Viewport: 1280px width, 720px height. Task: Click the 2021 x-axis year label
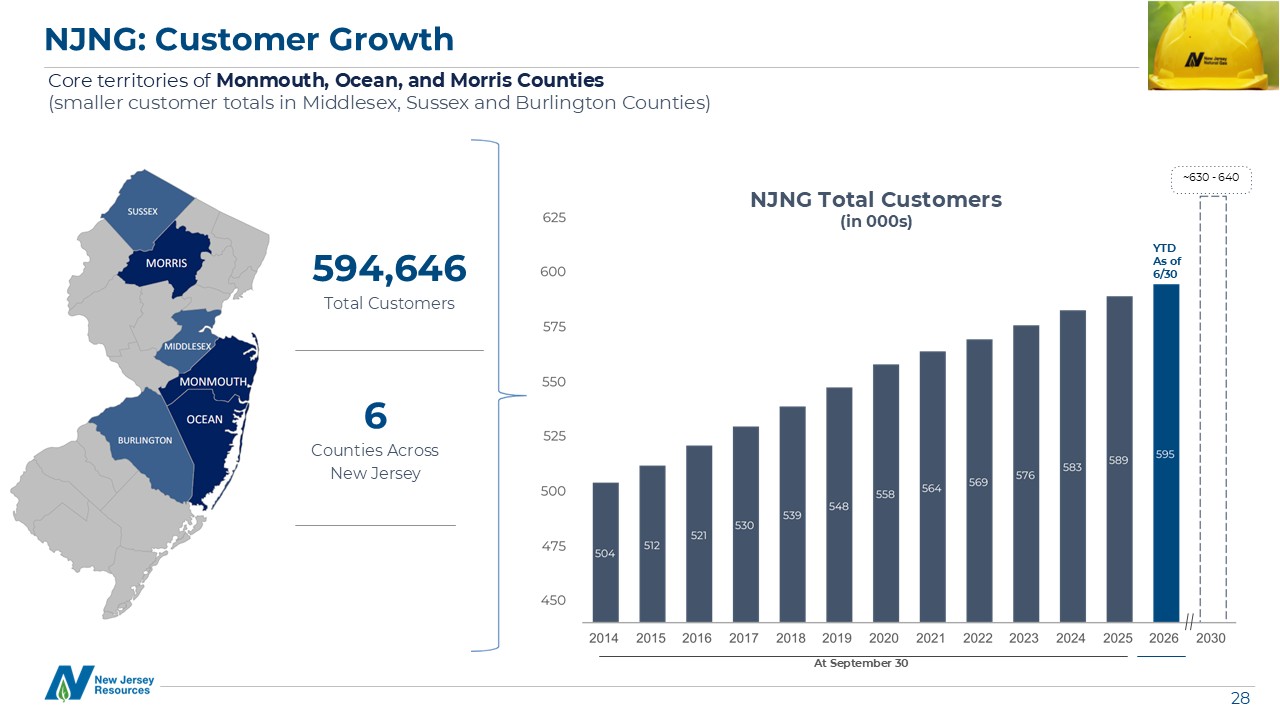[931, 638]
